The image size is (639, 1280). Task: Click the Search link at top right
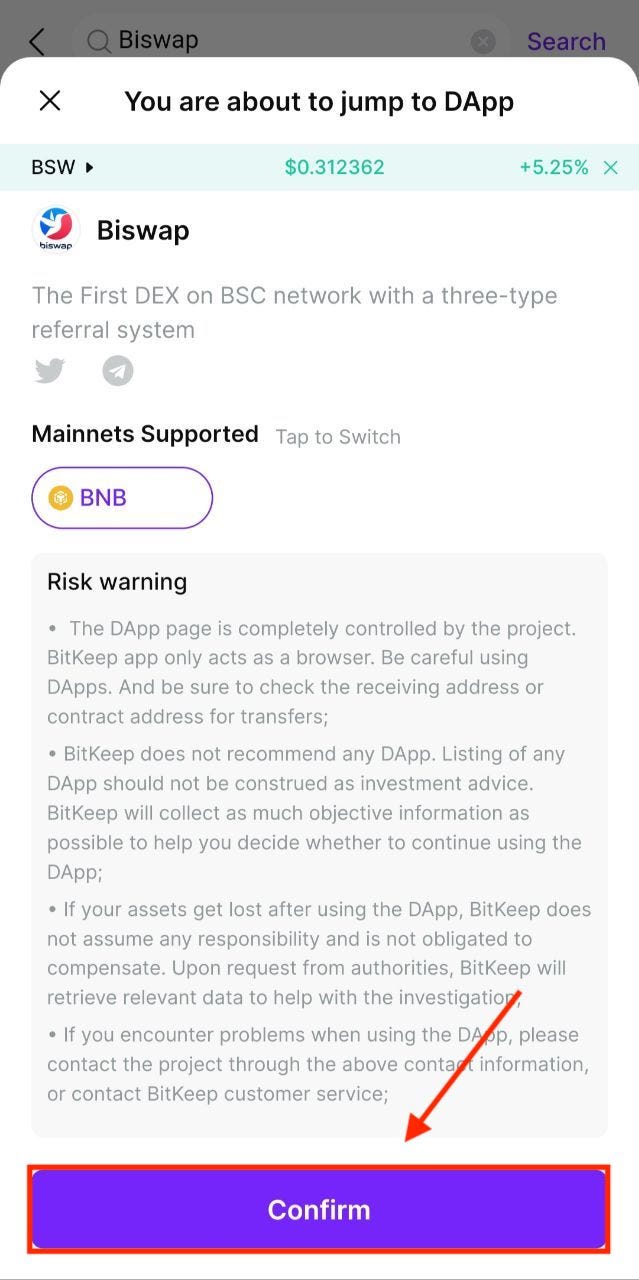click(566, 41)
